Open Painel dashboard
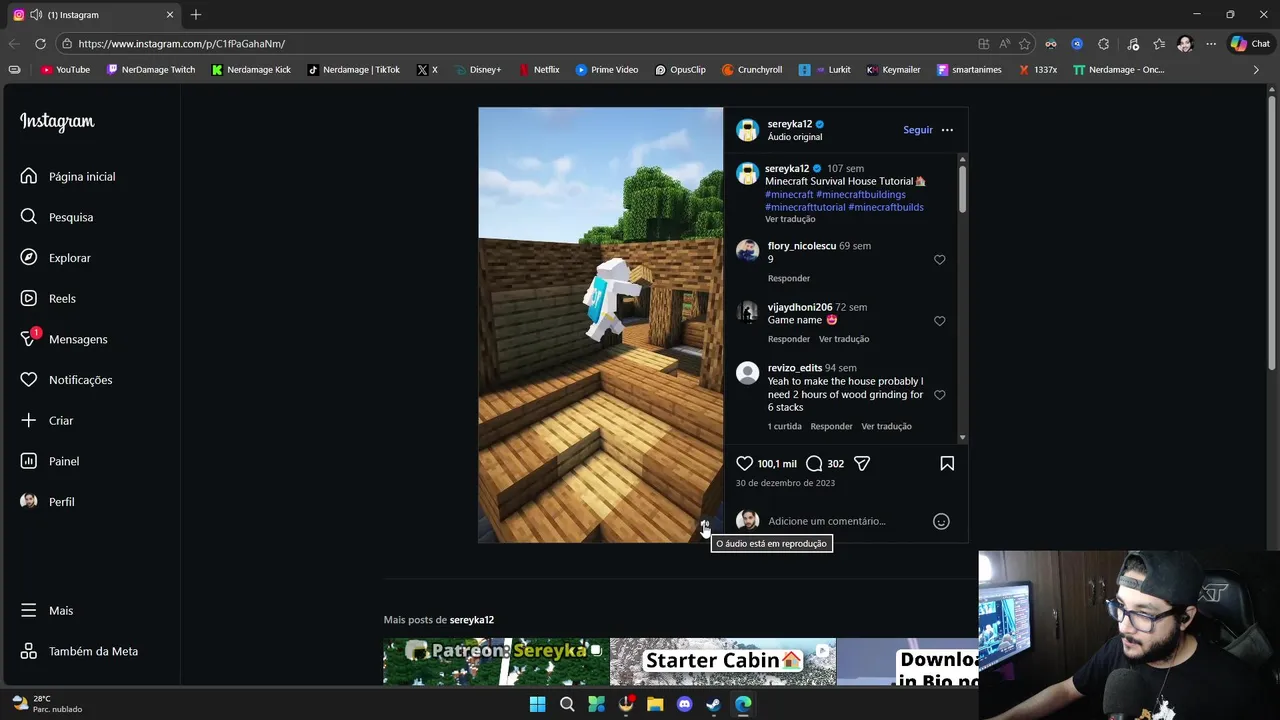 coord(50,461)
